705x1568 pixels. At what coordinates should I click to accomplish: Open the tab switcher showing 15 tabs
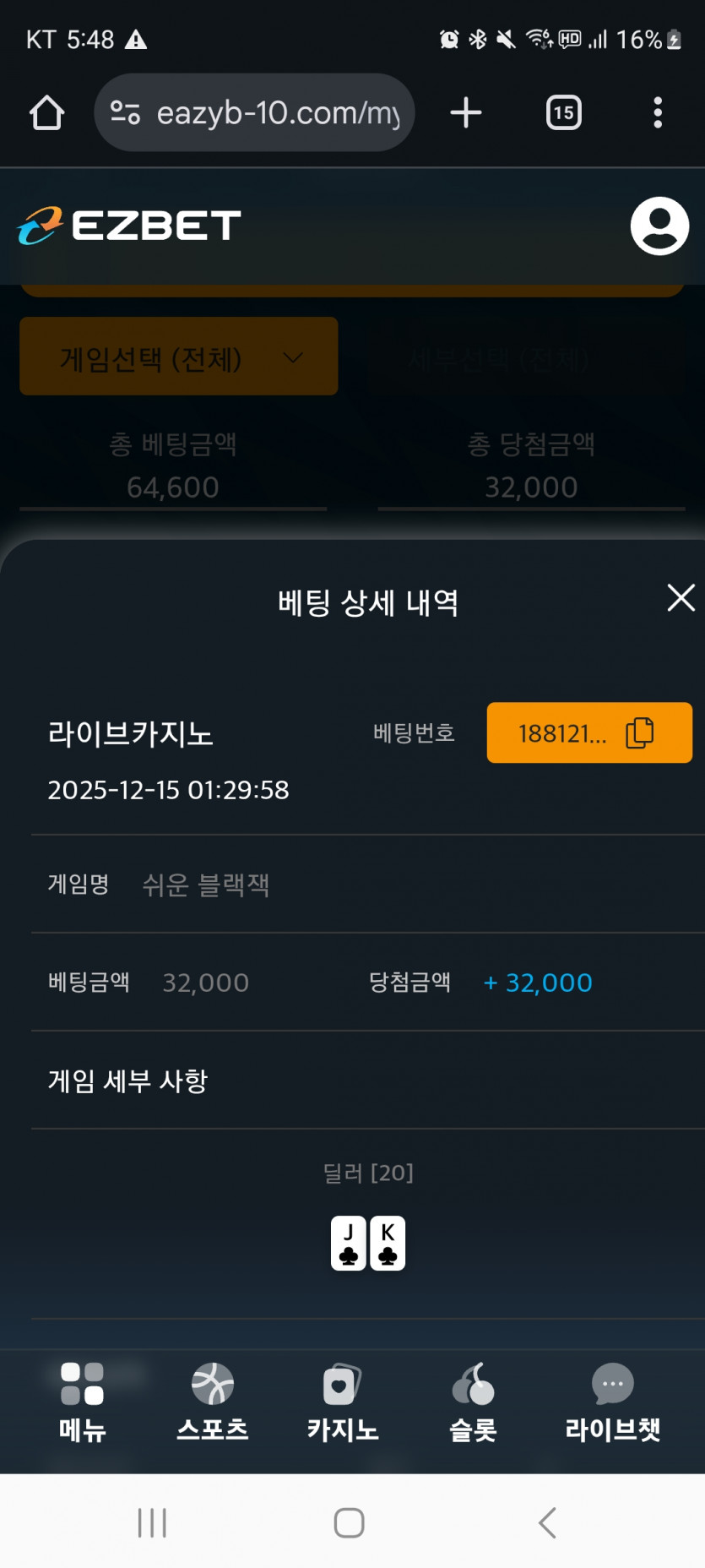coord(563,112)
